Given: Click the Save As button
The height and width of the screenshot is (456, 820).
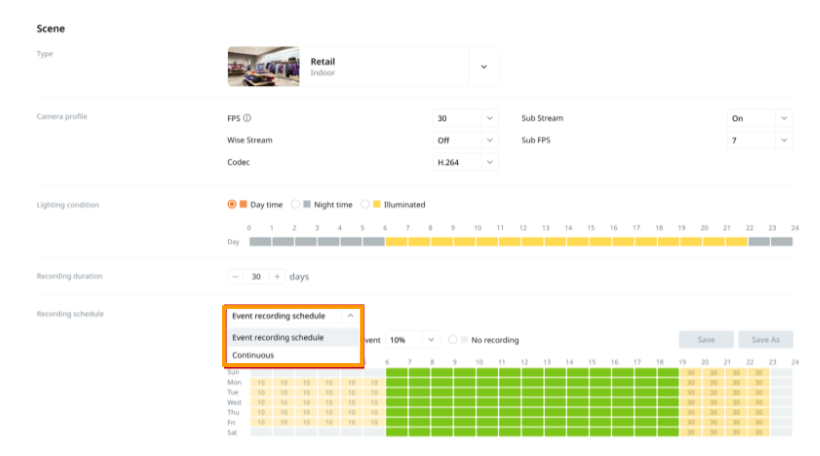Looking at the screenshot, I should pos(765,340).
